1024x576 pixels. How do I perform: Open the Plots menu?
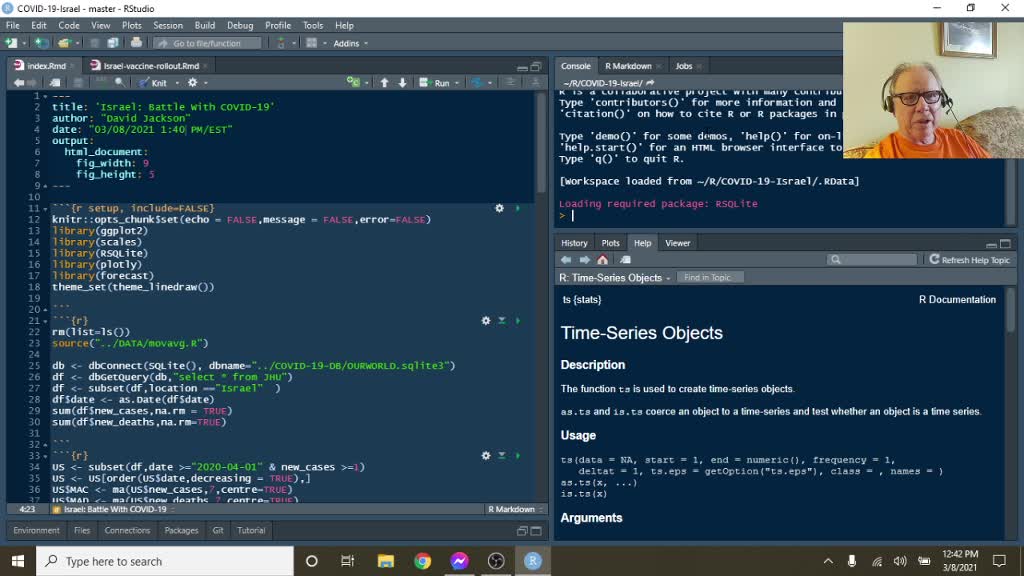(131, 25)
